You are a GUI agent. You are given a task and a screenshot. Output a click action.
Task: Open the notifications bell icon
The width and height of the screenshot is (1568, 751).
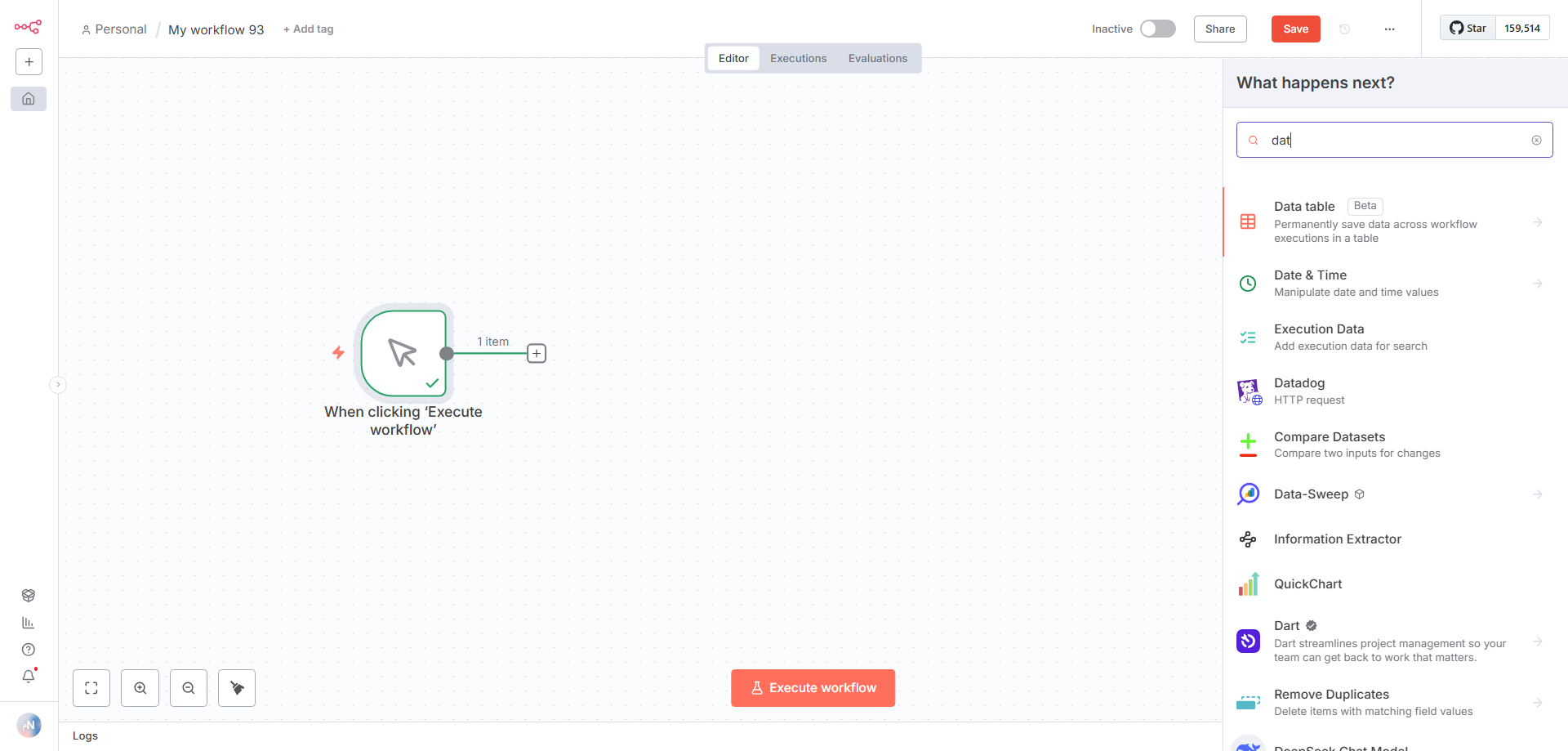pos(29,677)
